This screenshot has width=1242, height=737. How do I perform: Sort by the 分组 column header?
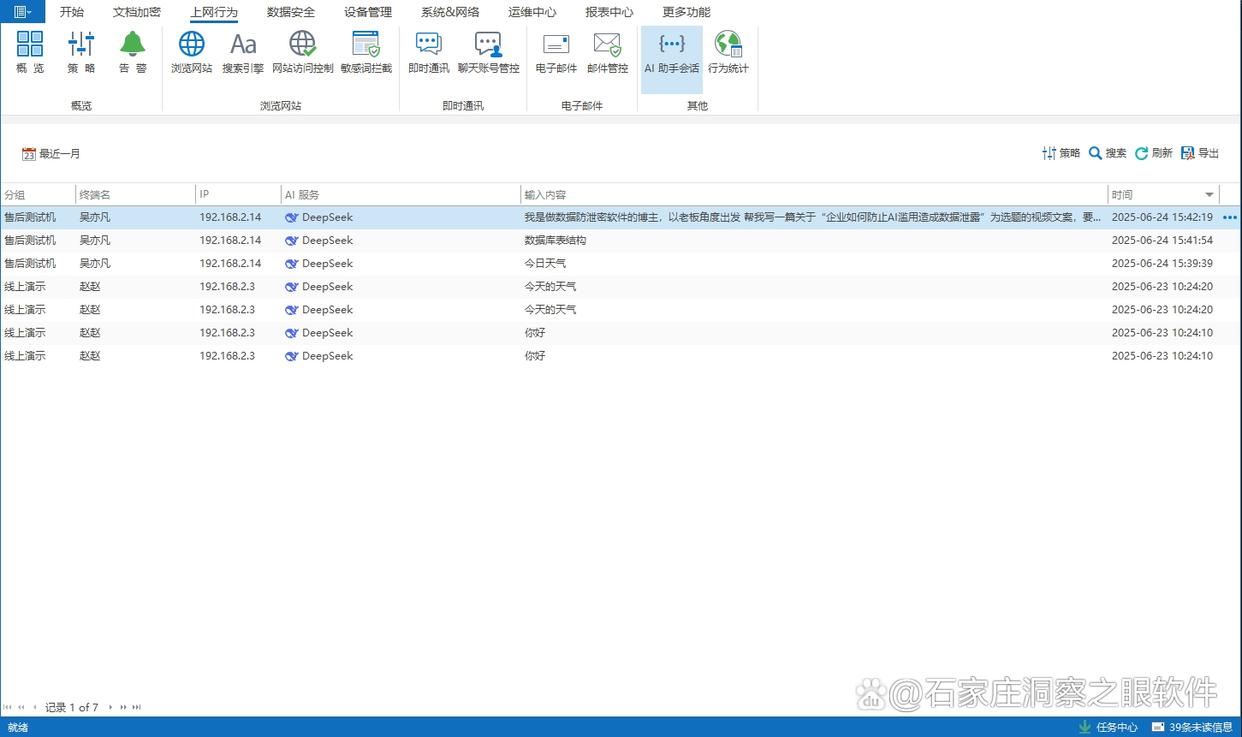tap(38, 195)
